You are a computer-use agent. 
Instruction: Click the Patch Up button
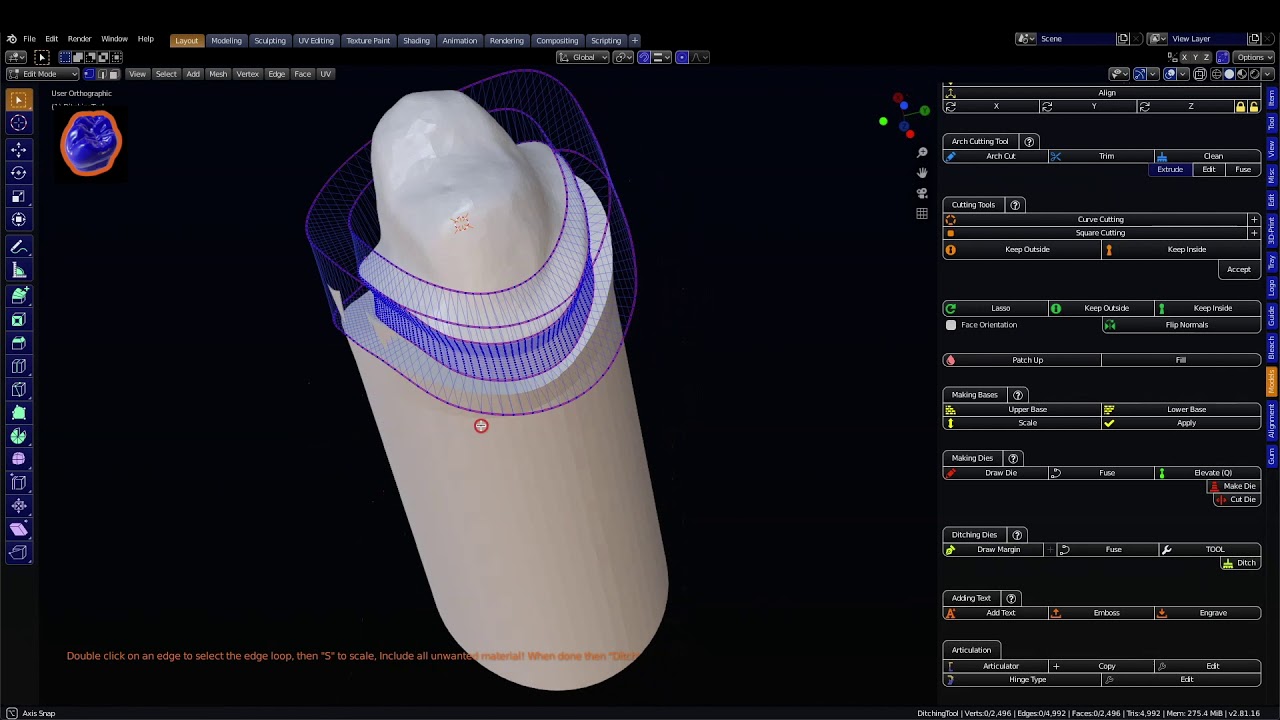pos(1022,360)
